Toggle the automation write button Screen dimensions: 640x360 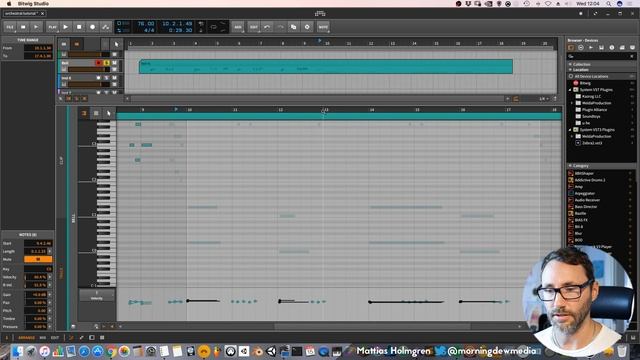pos(106,27)
